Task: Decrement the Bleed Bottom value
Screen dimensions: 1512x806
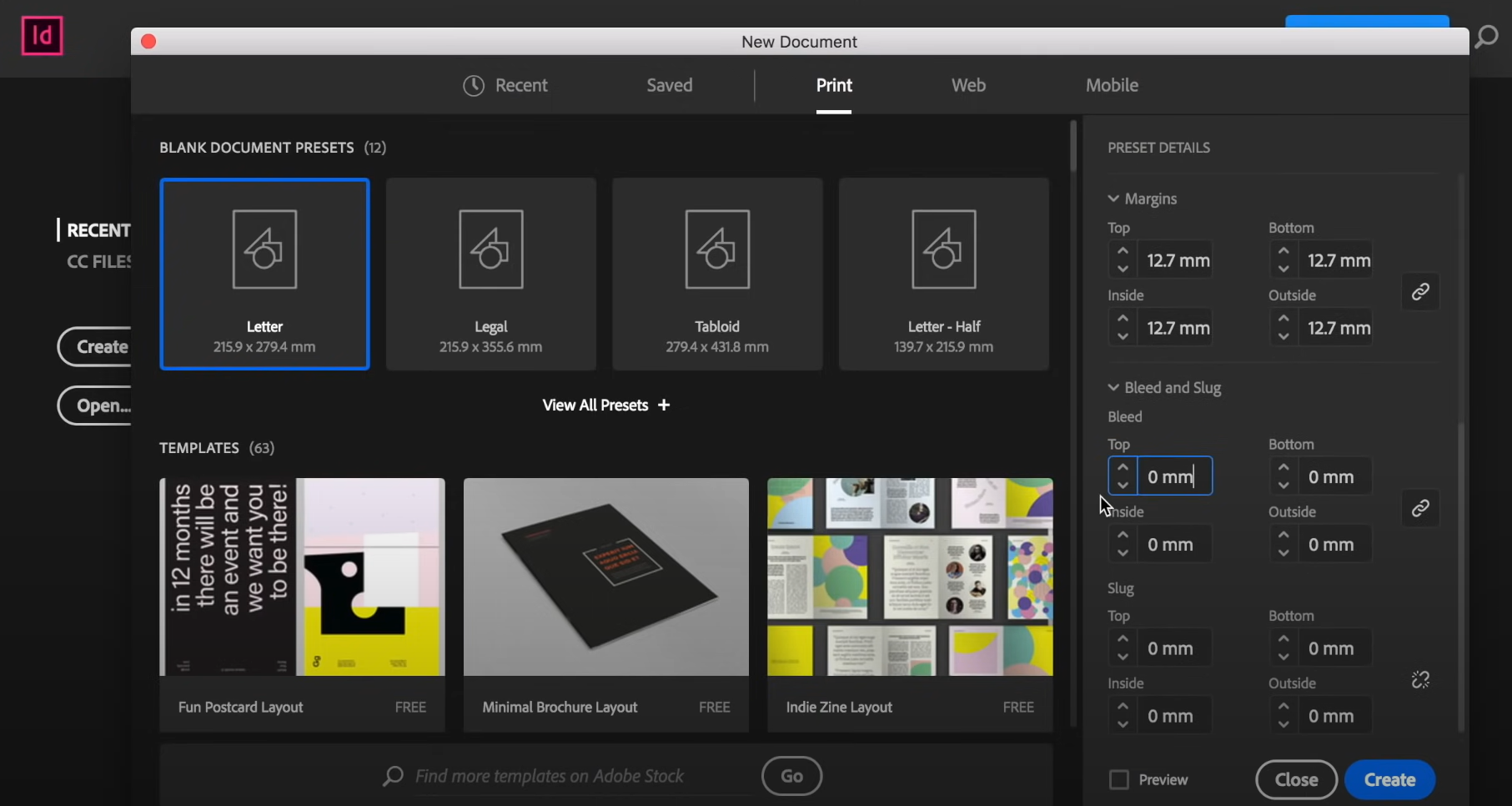Action: coord(1283,485)
